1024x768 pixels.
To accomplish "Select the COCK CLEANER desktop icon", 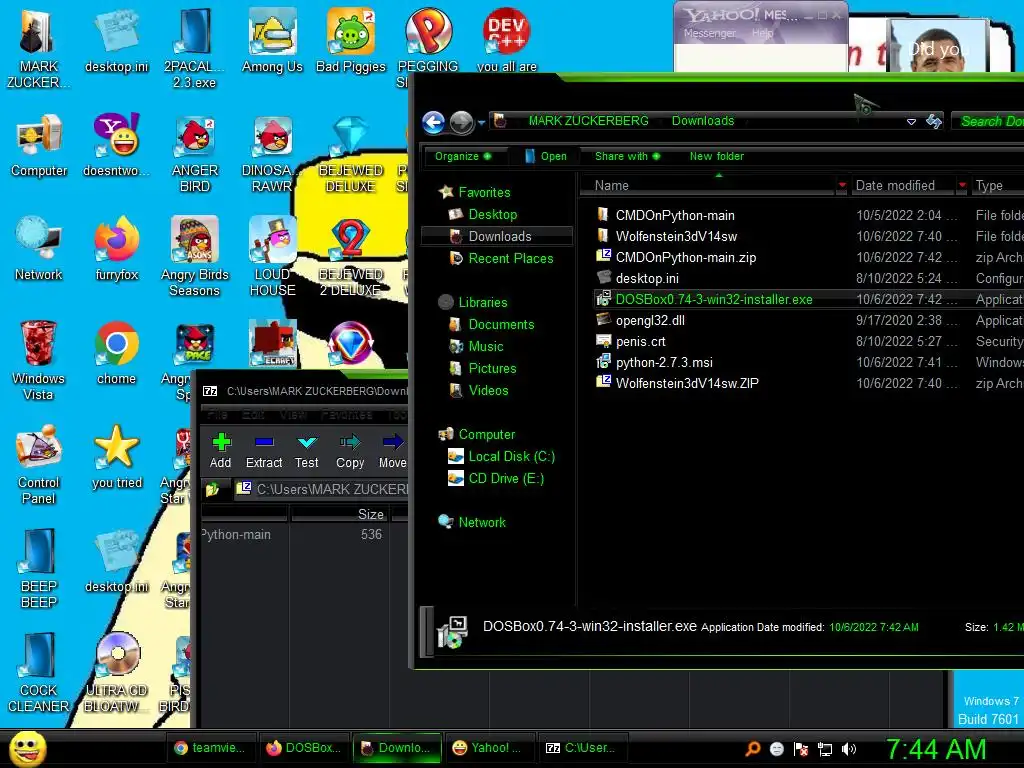I will tap(38, 673).
